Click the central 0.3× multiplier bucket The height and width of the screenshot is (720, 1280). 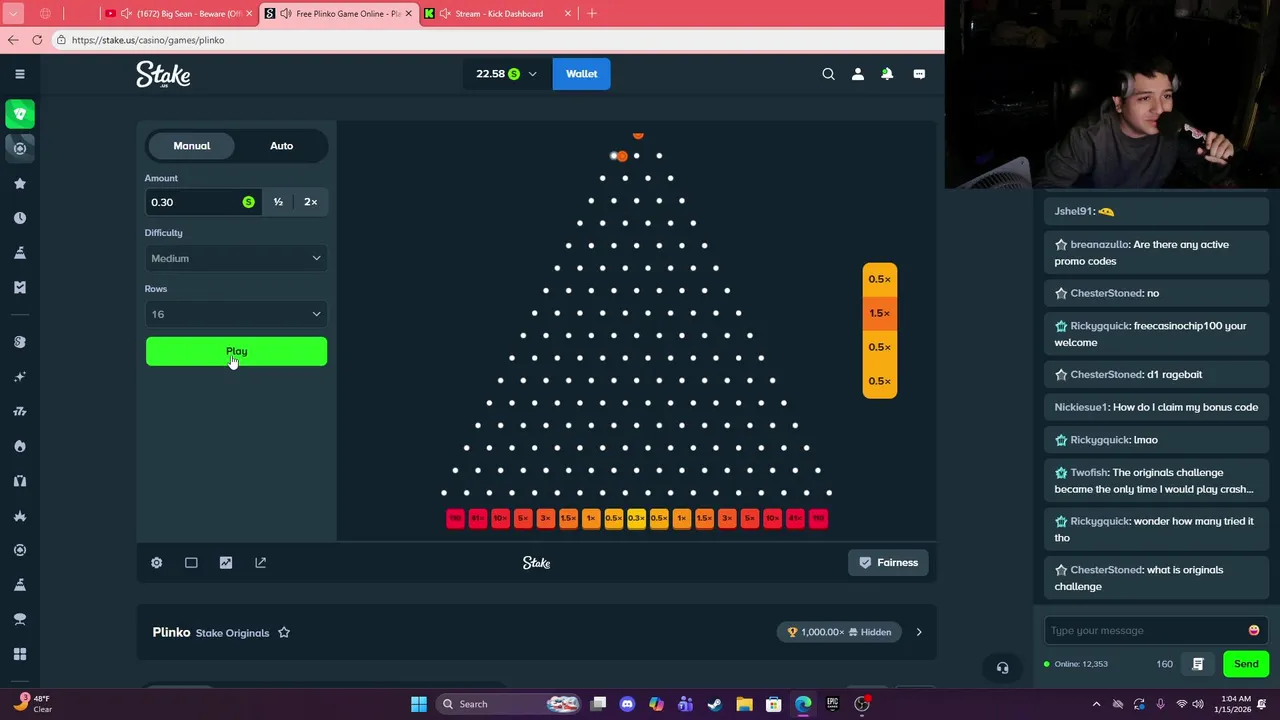click(x=636, y=518)
